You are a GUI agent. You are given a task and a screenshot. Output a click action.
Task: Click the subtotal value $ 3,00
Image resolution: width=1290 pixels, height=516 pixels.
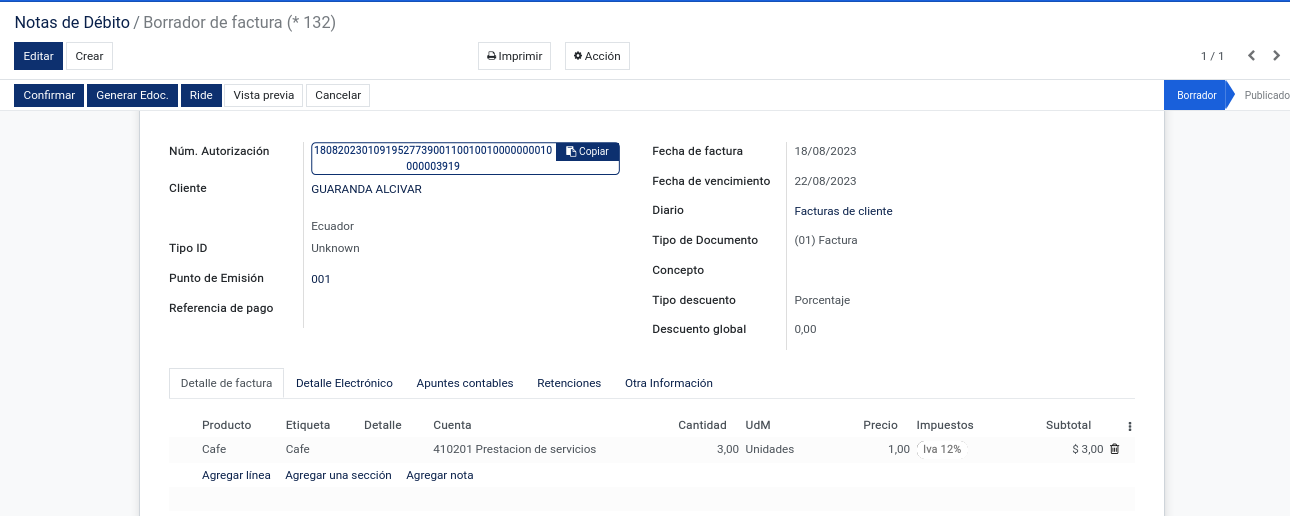point(1088,449)
